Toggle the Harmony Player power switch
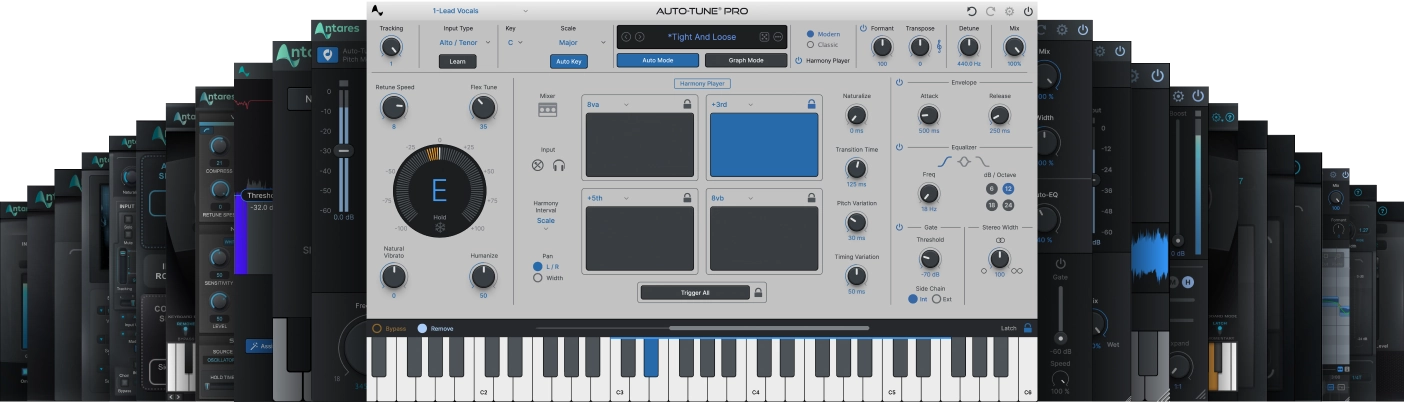Image resolution: width=1404 pixels, height=402 pixels. [799, 61]
